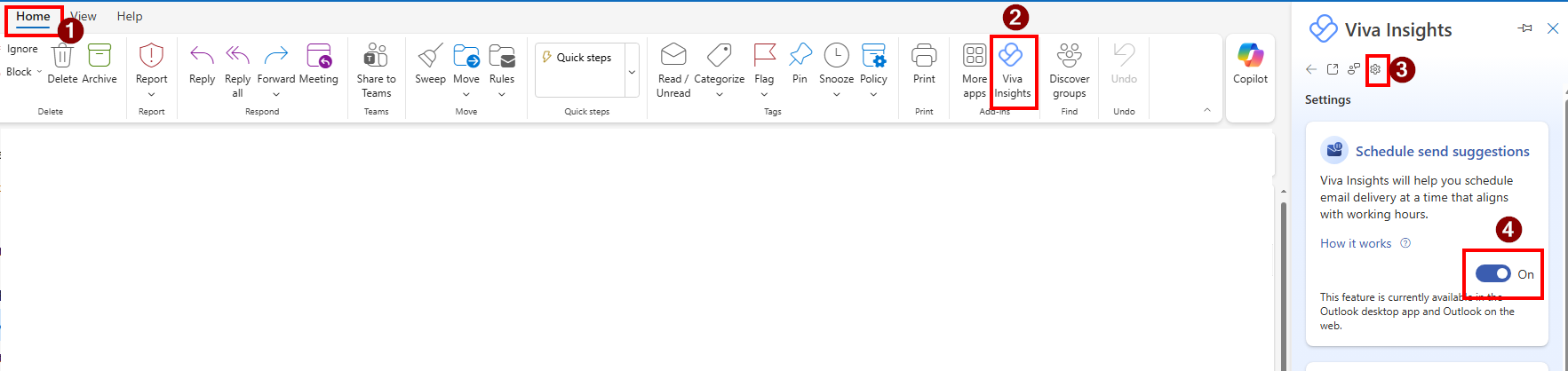This screenshot has height=371, width=1568.
Task: Open the Policy icon
Action: (873, 55)
